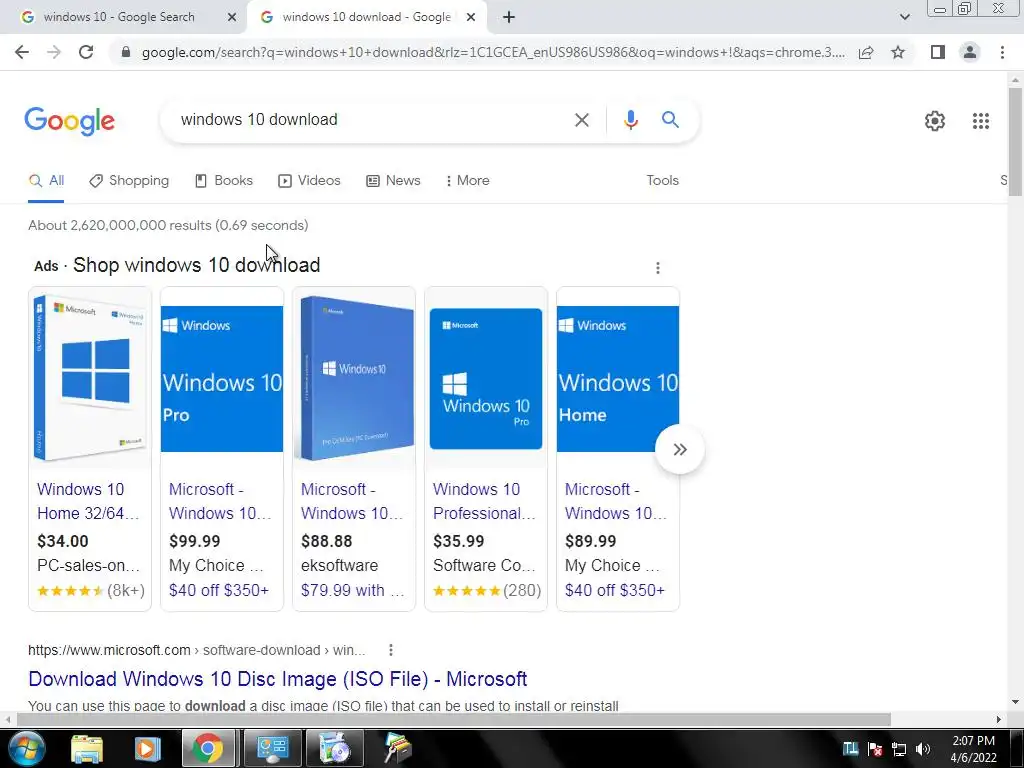Open a new browser tab
The height and width of the screenshot is (768, 1024).
(x=509, y=18)
